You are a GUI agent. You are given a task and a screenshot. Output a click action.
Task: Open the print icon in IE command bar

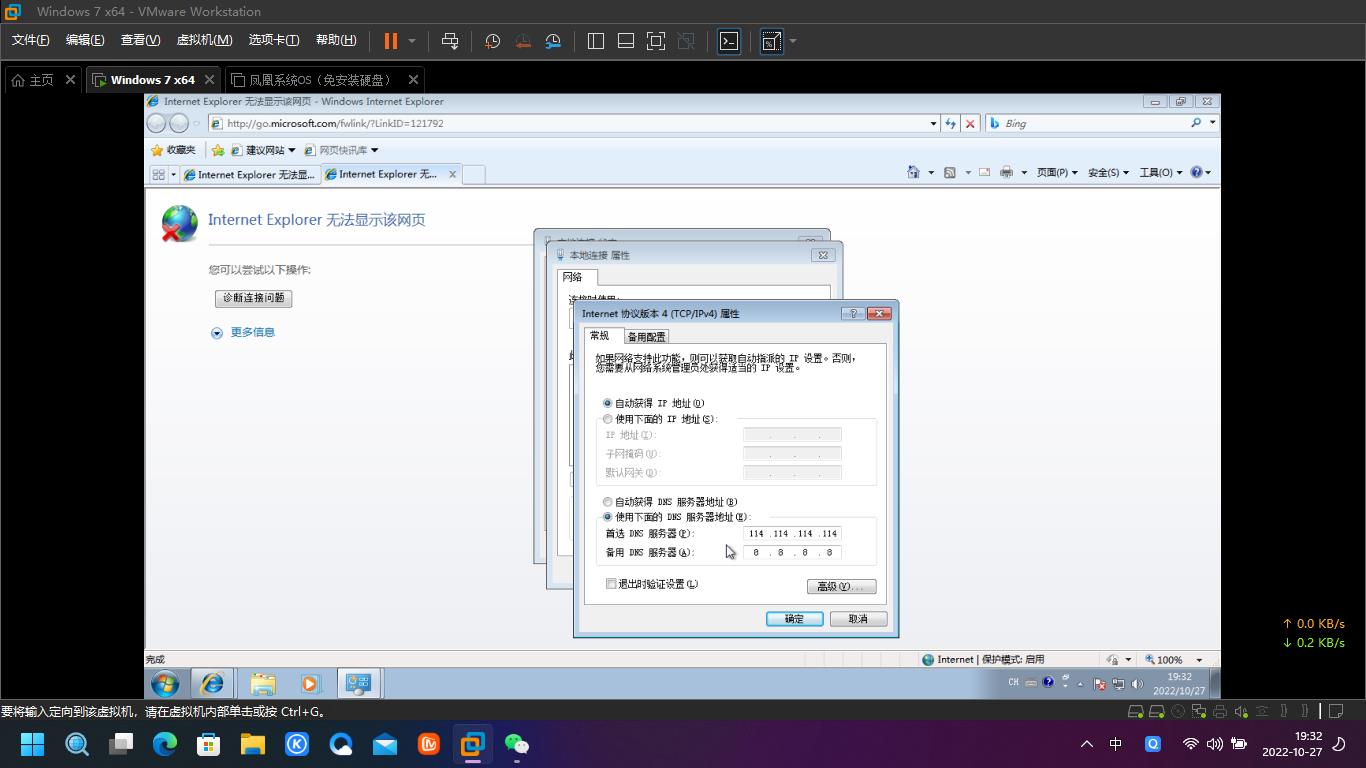[x=1006, y=172]
